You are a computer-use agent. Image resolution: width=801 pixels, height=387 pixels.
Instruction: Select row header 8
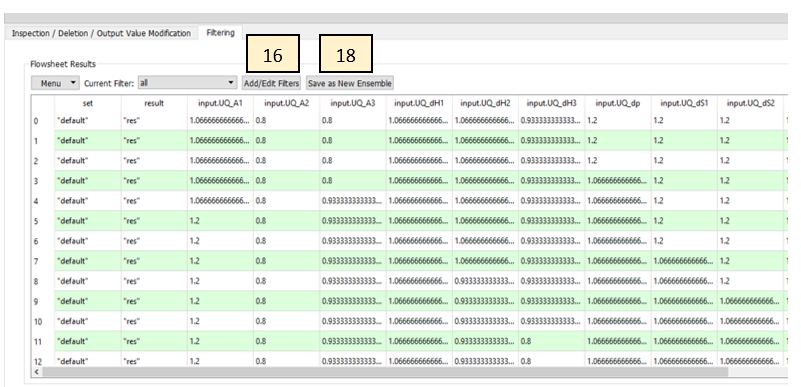[43, 281]
